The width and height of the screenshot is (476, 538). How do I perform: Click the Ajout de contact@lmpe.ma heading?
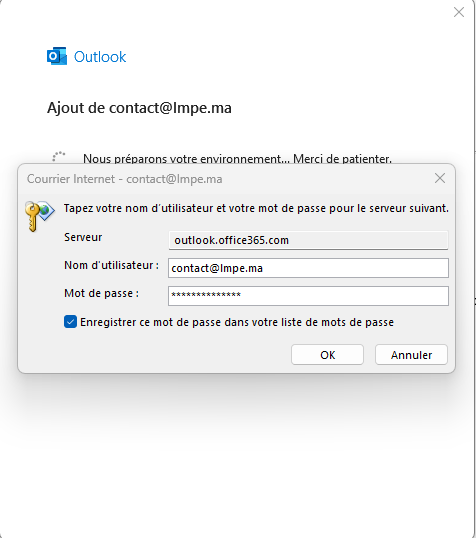[x=139, y=108]
